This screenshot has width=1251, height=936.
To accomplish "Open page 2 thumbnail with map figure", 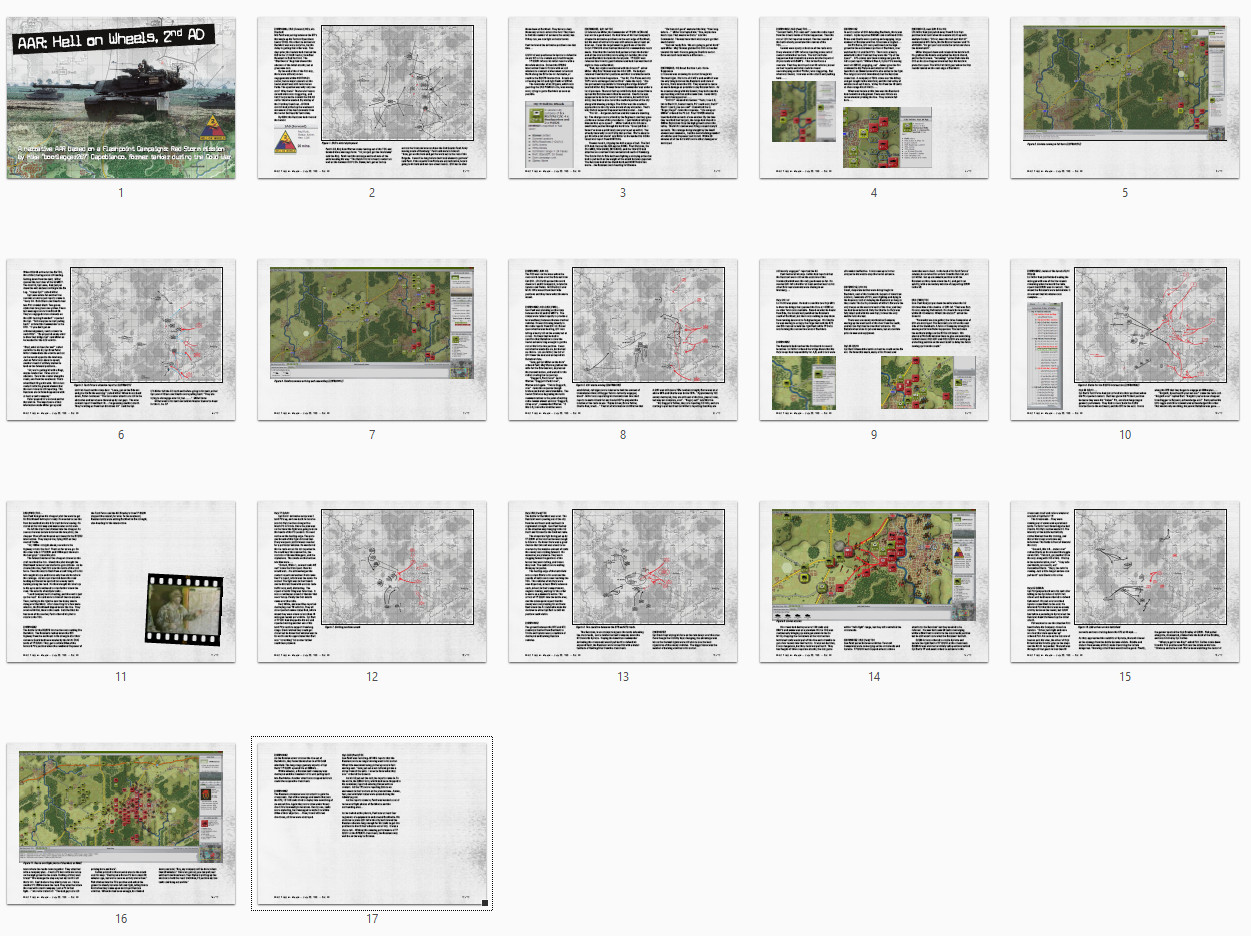I will pos(372,99).
